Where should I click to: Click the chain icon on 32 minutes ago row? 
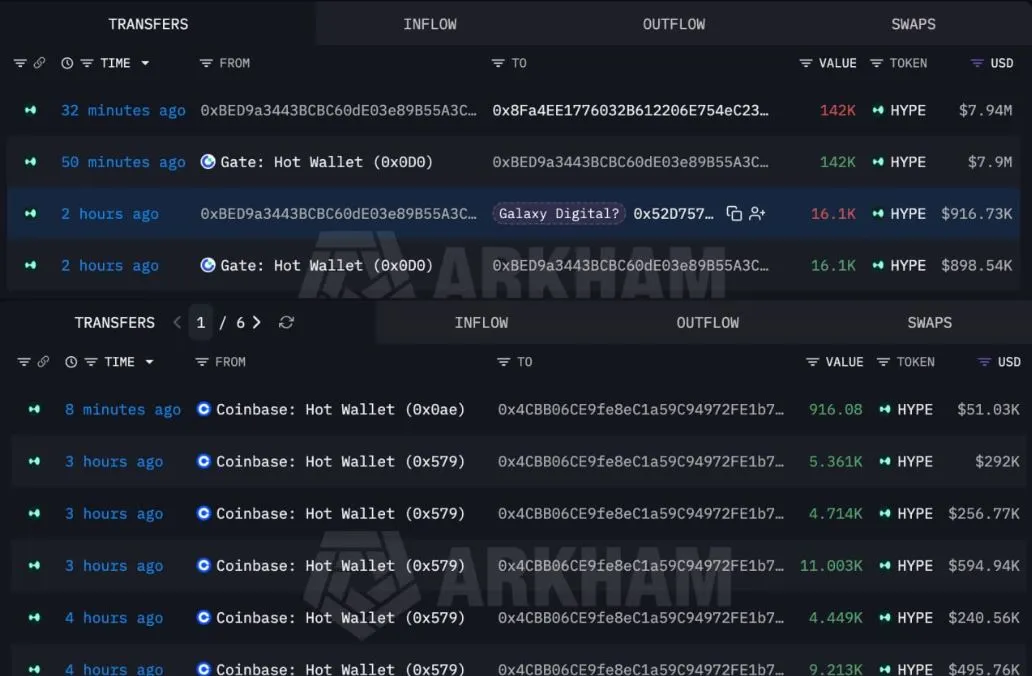click(x=30, y=111)
